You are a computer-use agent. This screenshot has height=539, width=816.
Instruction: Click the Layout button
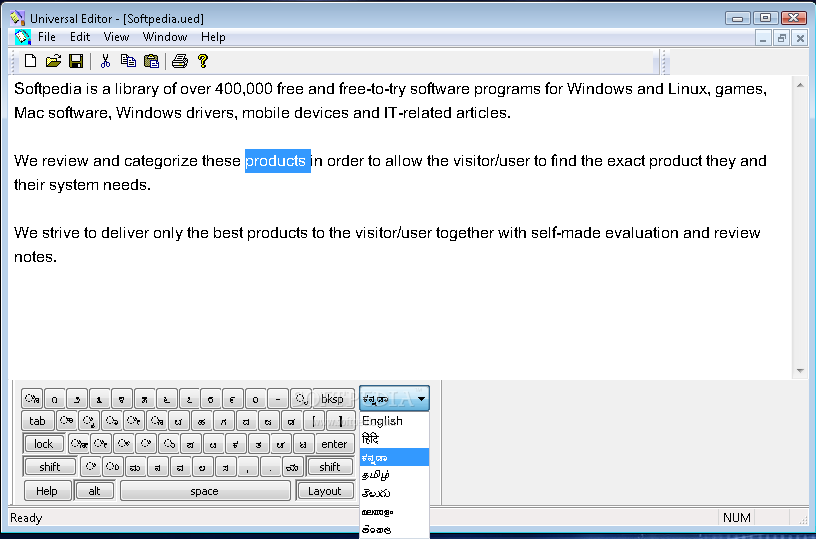click(x=325, y=491)
